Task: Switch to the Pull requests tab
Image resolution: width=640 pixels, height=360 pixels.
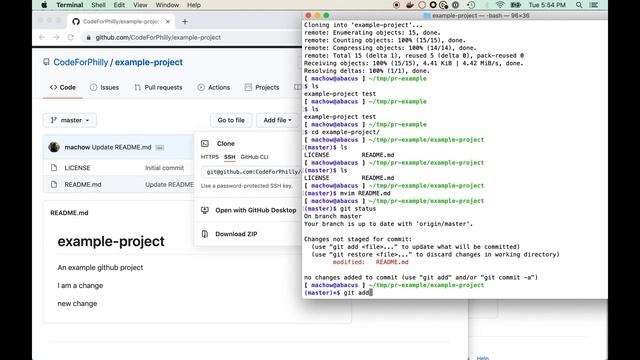Action: (158, 87)
